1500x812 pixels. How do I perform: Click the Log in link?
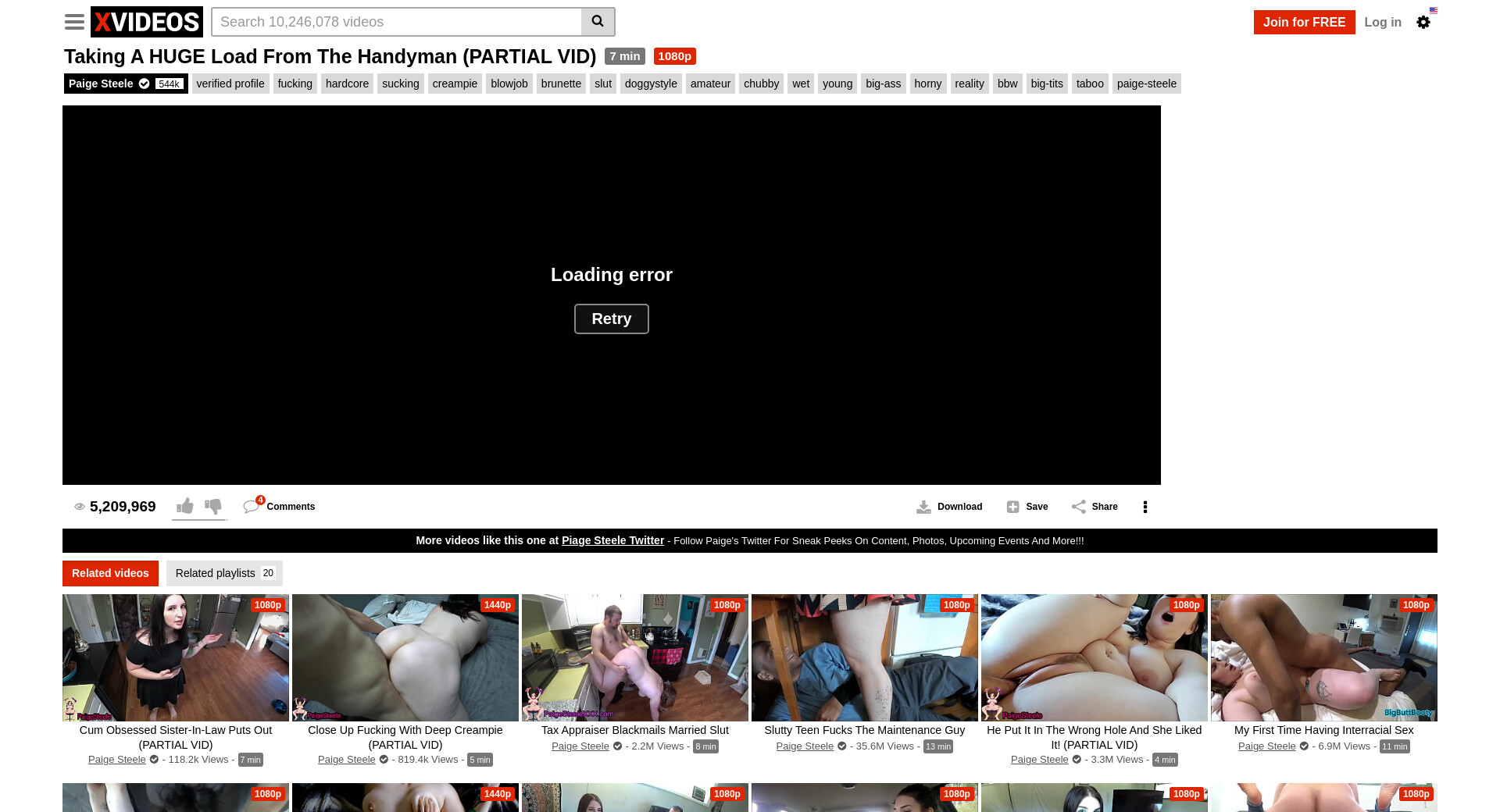[x=1382, y=22]
